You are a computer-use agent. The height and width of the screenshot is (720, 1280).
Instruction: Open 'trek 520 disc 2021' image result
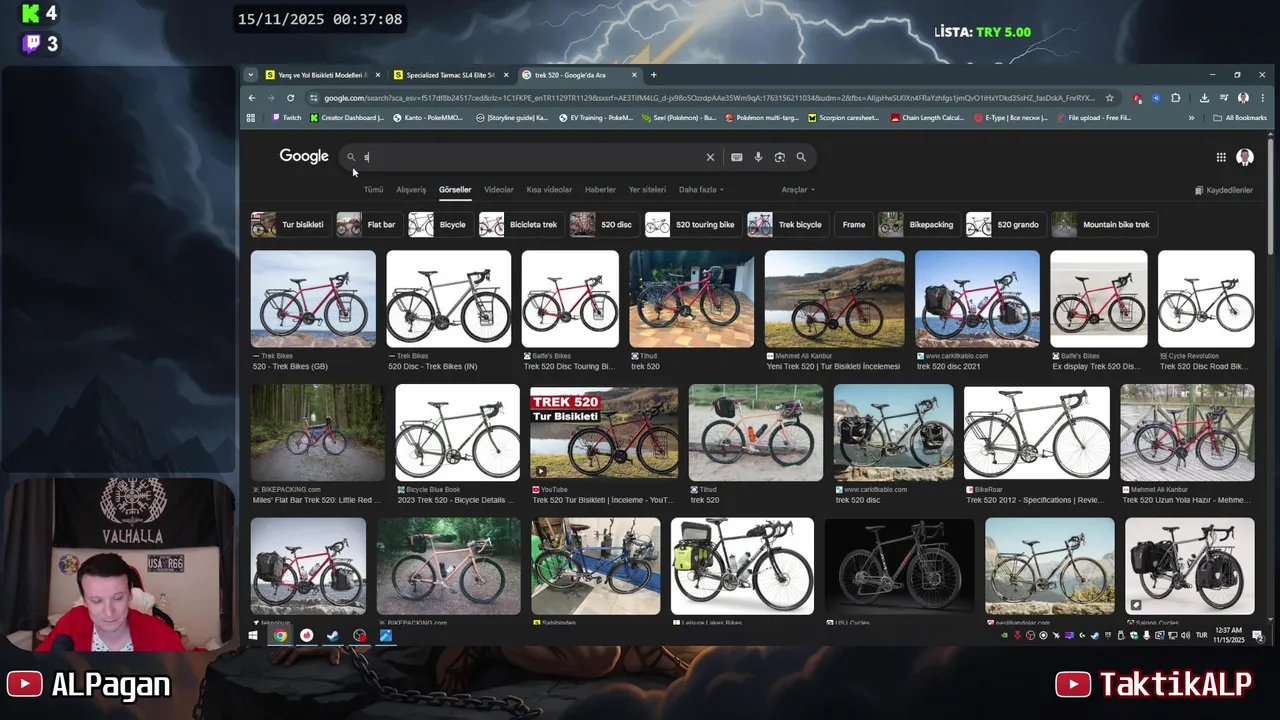[977, 299]
